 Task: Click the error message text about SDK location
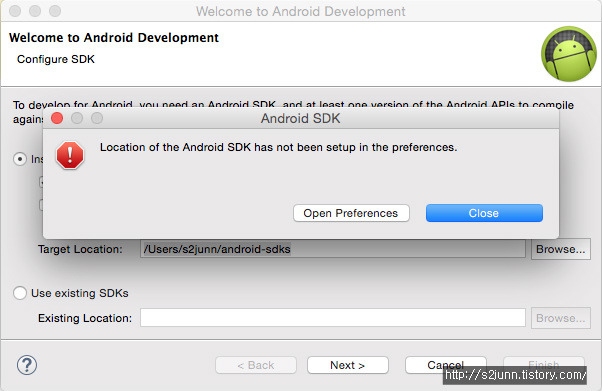coord(279,147)
